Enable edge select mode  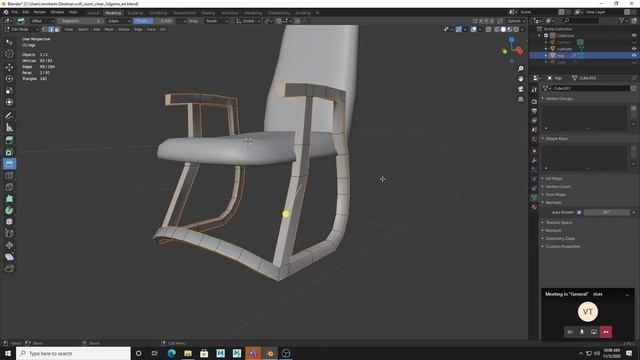point(51,29)
